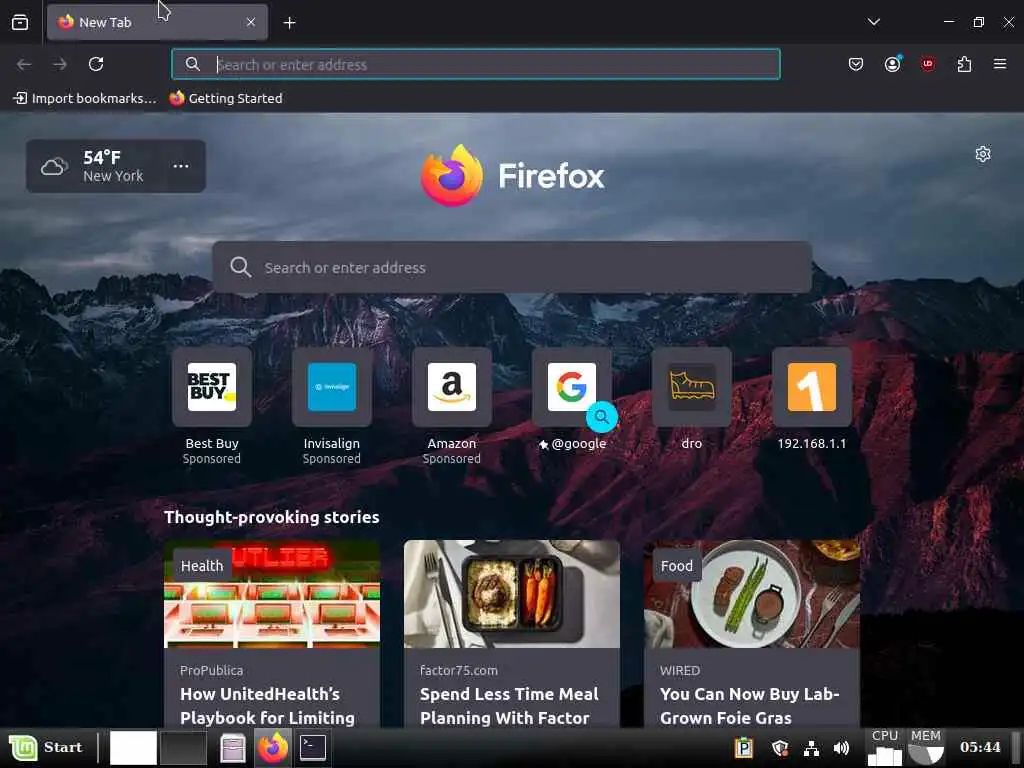Viewport: 1024px width, 768px height.
Task: Open the volume speaker tray icon
Action: click(x=841, y=748)
